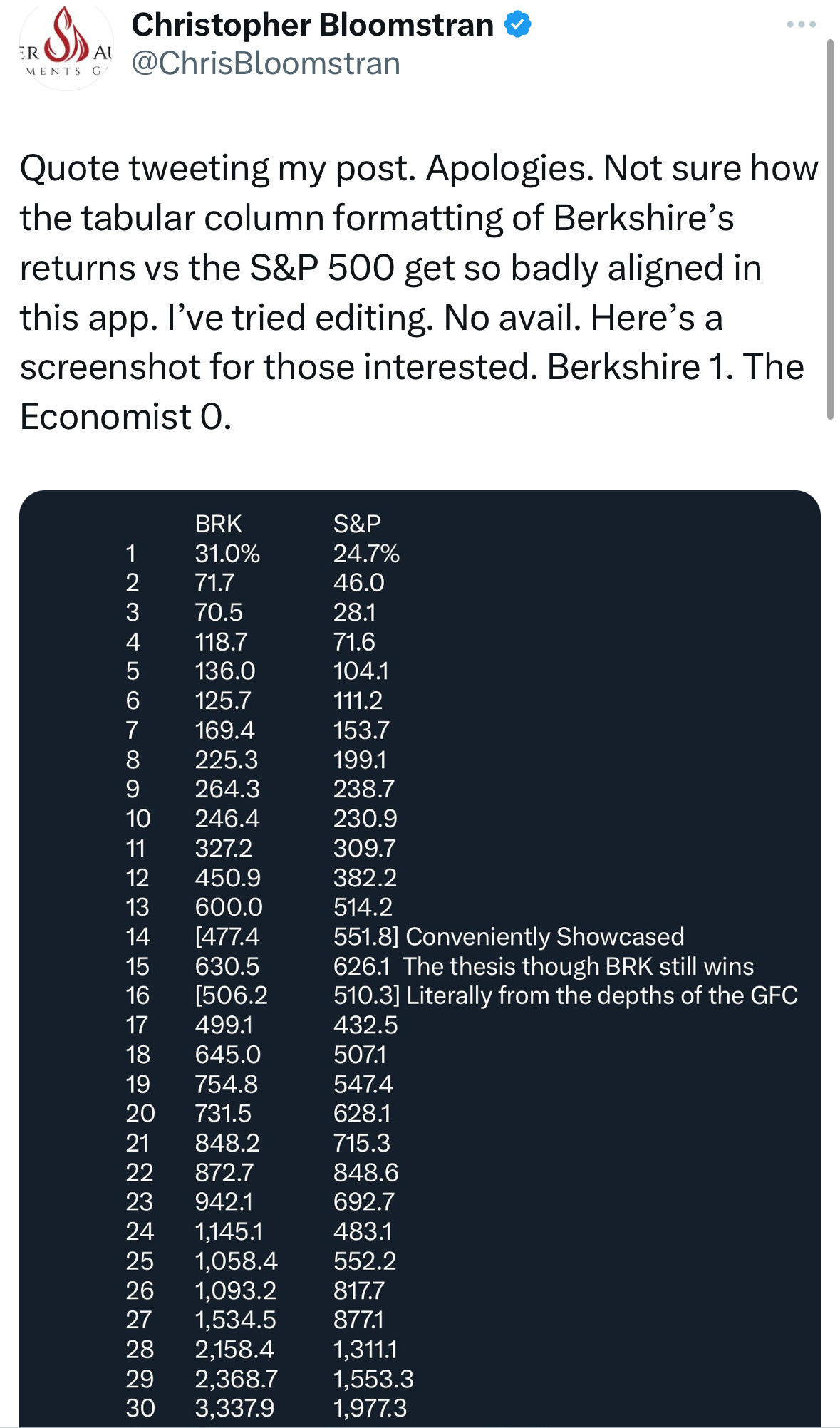Screen dimensions: 840x1428
Task: Click the note 'The thesis though BRK still wins'
Action: 578,966
